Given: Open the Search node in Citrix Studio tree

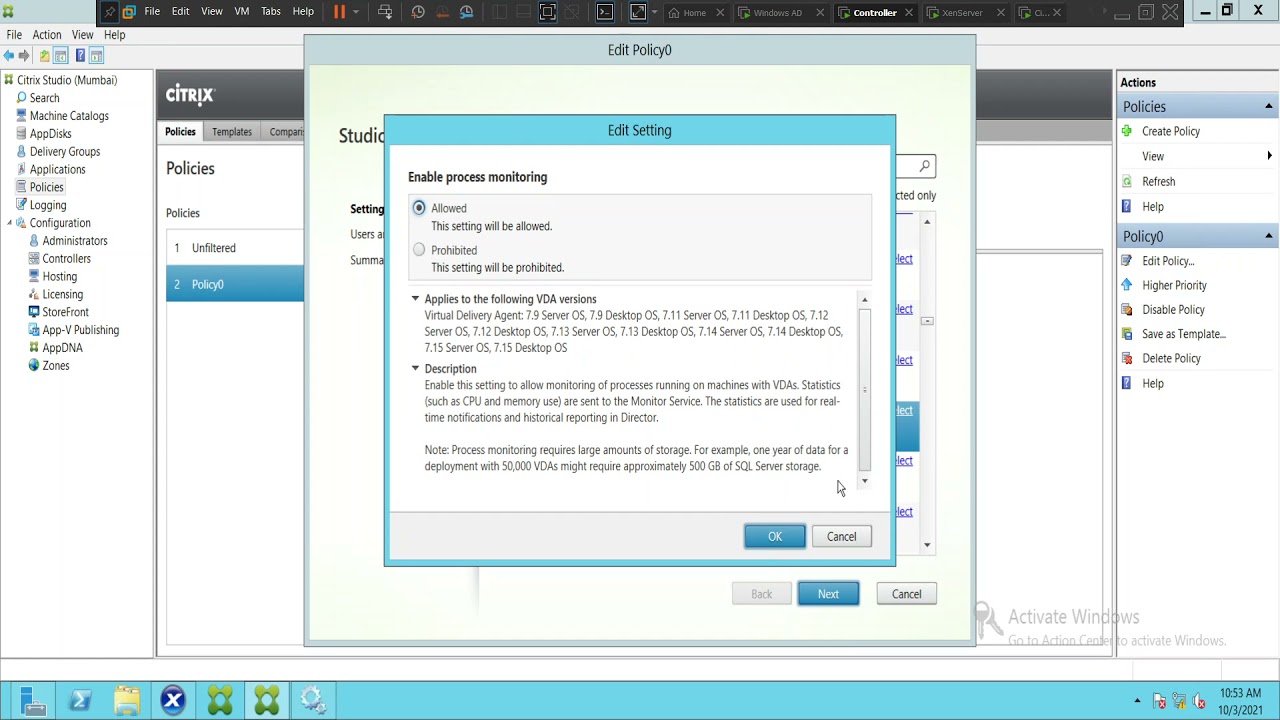Looking at the screenshot, I should click(44, 98).
